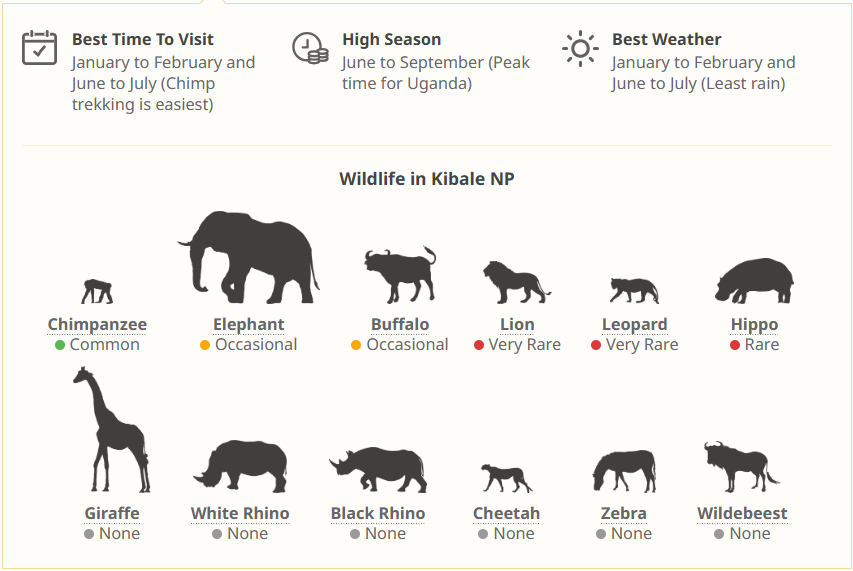Screen dimensions: 853x571
Task: Open the Leopard link
Action: tap(634, 325)
